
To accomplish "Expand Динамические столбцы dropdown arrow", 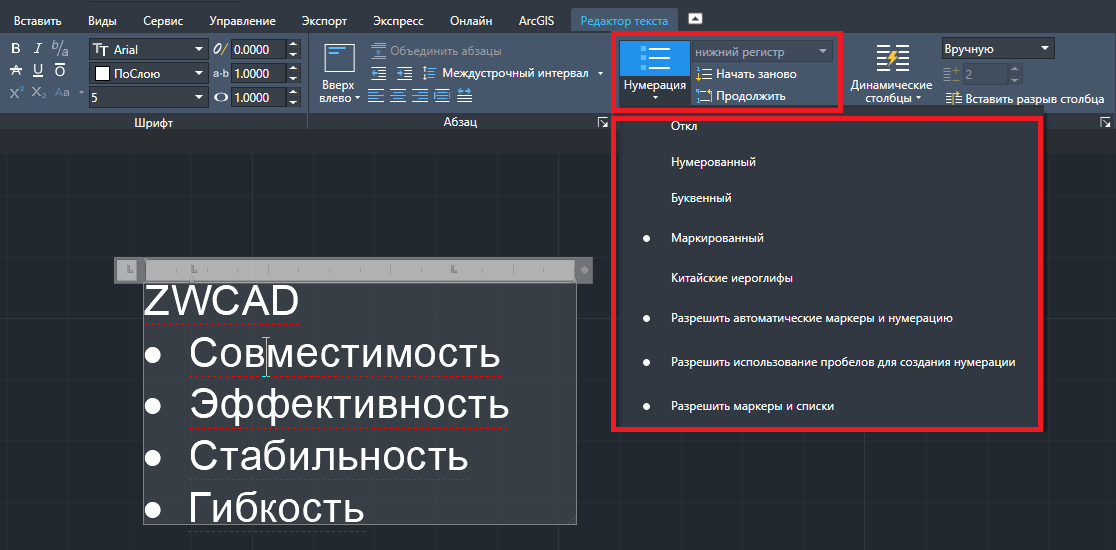I will [x=919, y=98].
